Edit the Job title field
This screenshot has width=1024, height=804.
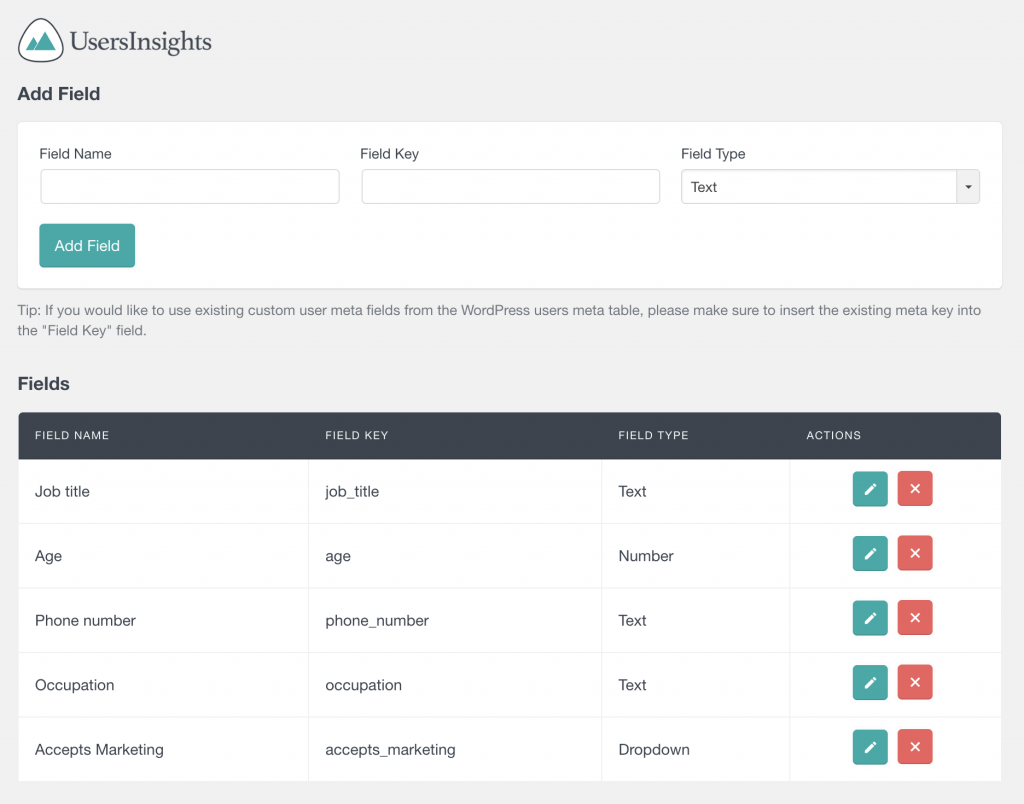point(869,489)
